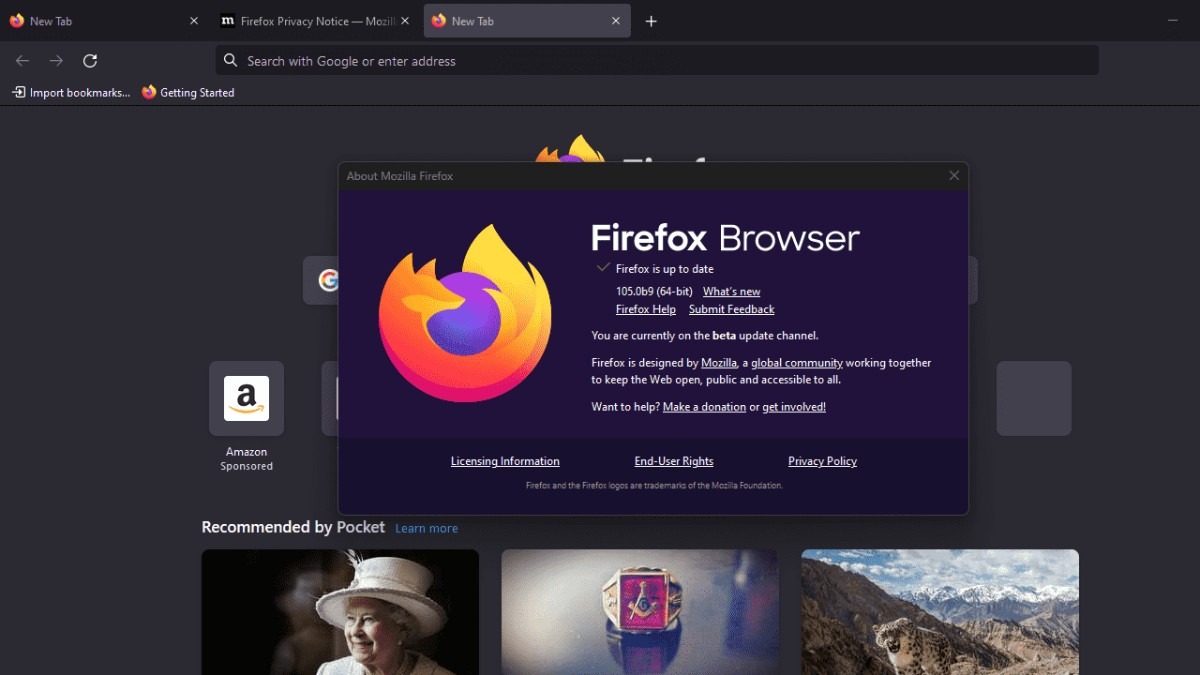Close the first New Tab tab

click(x=194, y=21)
